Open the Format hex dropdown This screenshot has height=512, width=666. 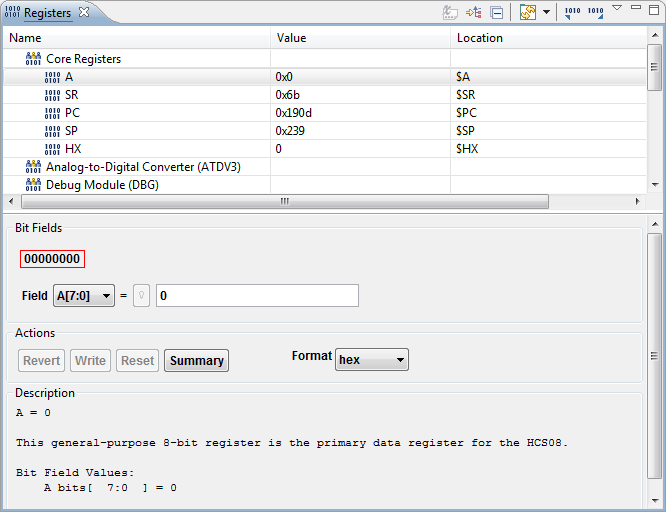pyautogui.click(x=372, y=360)
